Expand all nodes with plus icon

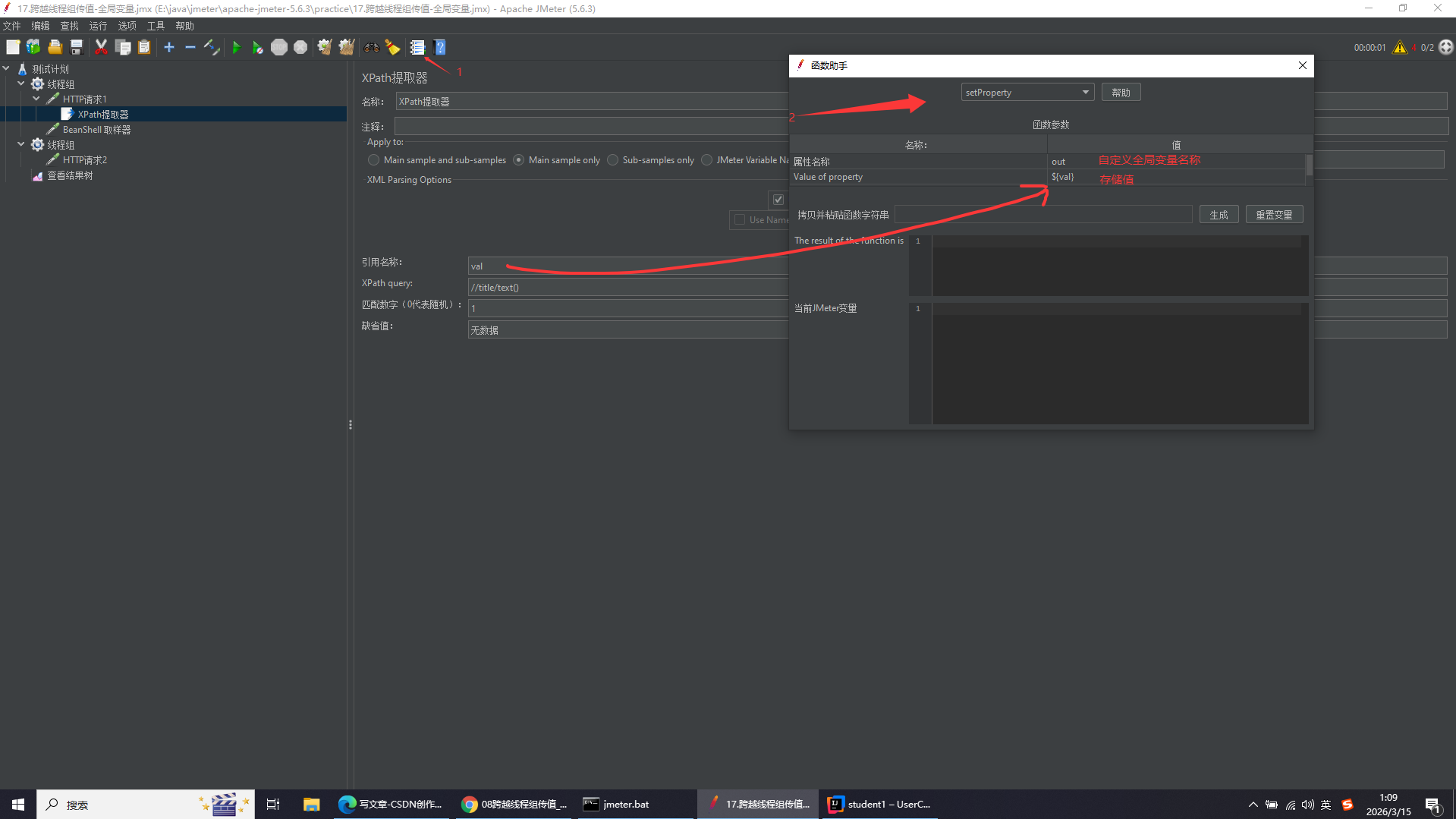tap(169, 47)
